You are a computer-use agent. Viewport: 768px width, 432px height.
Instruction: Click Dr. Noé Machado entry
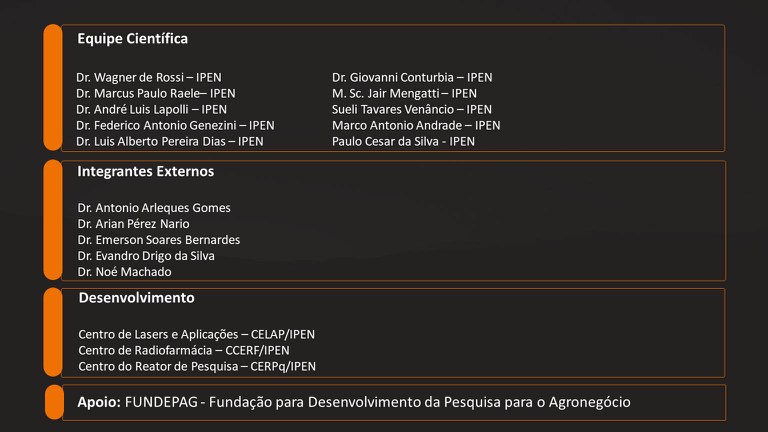125,272
